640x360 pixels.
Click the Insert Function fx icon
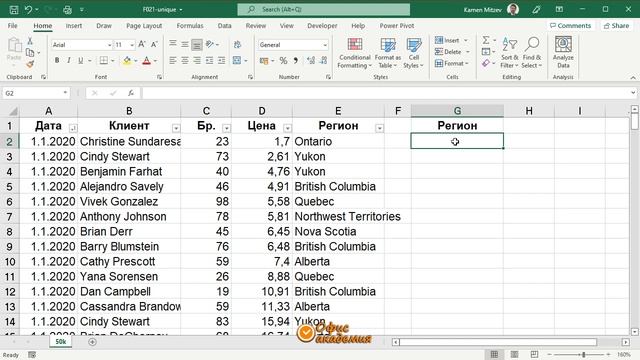131,93
